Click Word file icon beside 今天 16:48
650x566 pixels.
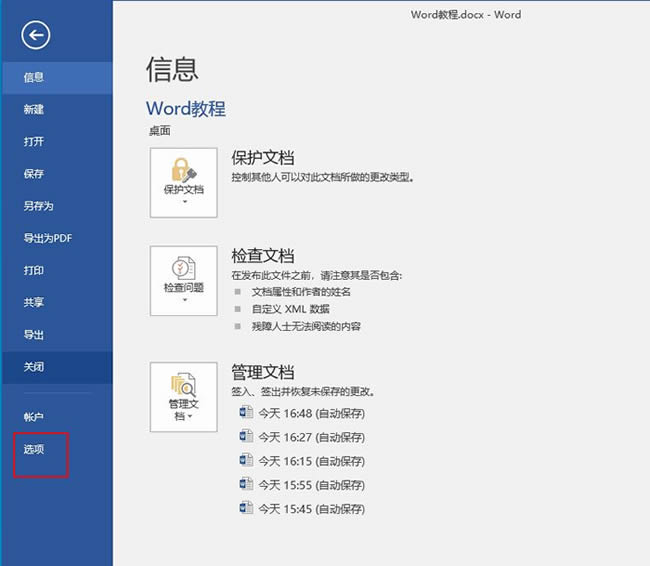[246, 413]
